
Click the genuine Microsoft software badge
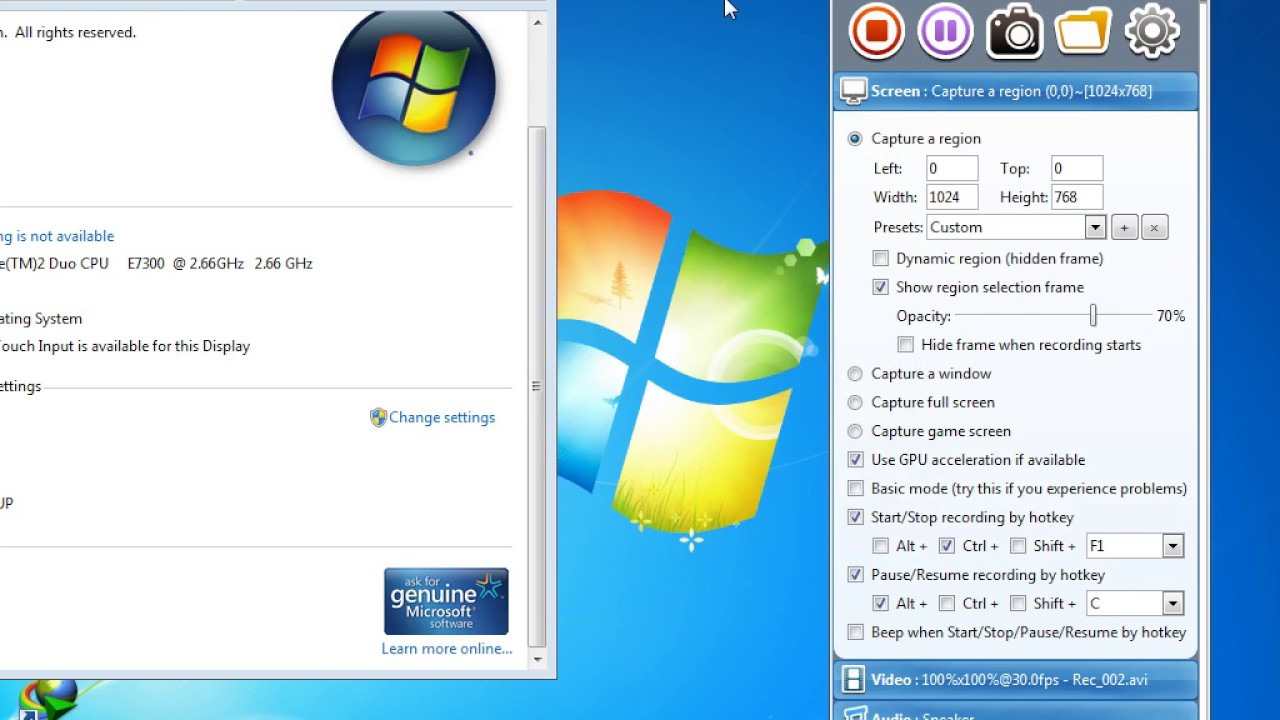coord(446,601)
